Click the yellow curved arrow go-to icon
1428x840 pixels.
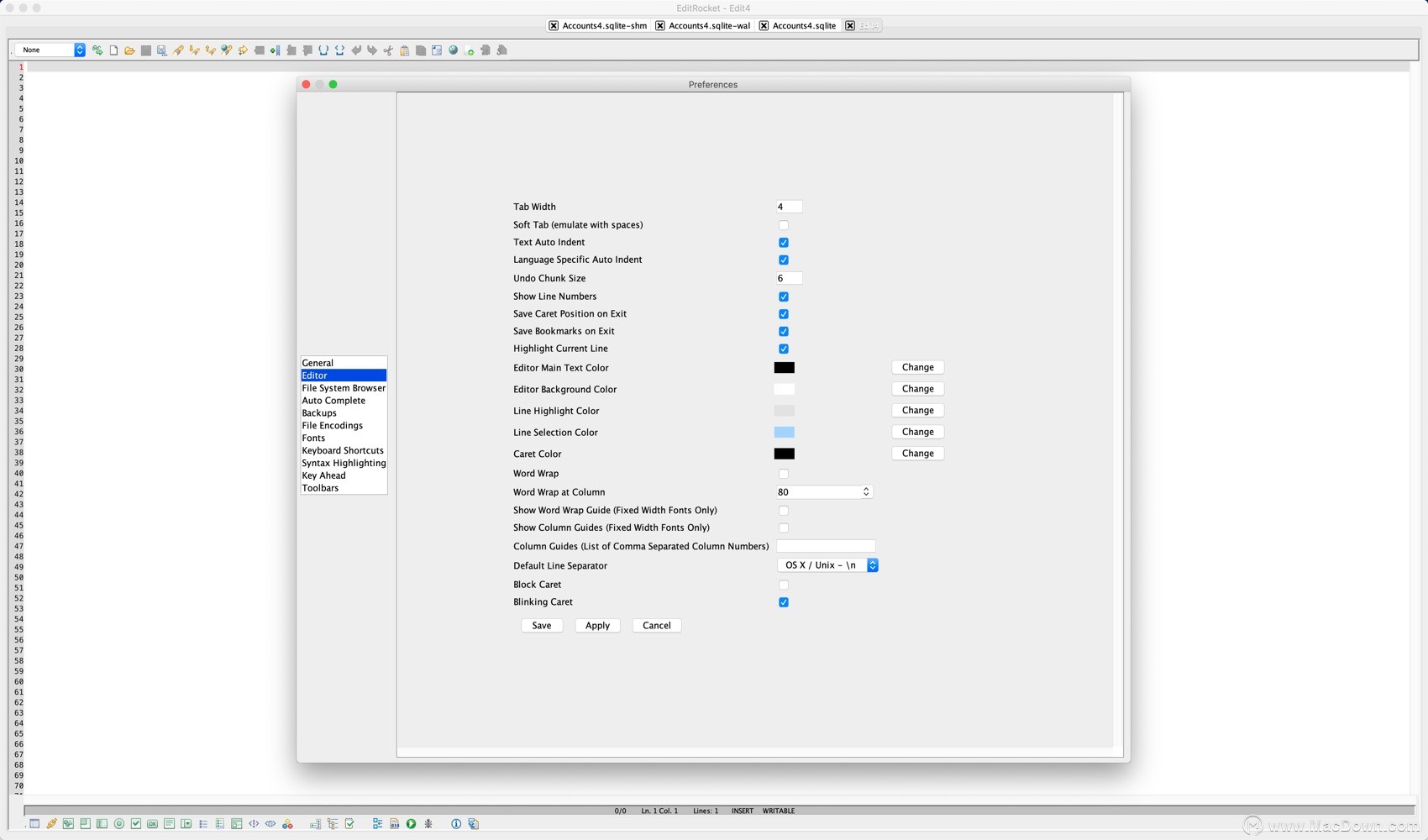click(x=243, y=50)
